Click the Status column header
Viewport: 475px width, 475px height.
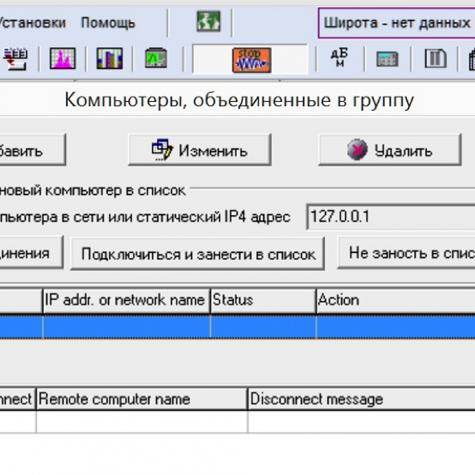point(263,300)
